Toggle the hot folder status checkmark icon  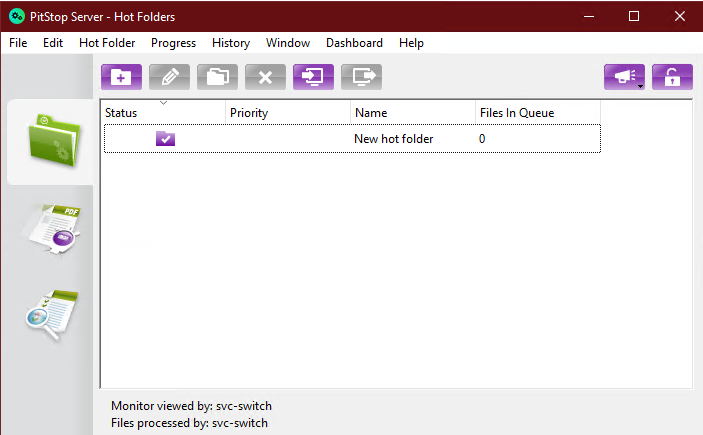pos(165,139)
